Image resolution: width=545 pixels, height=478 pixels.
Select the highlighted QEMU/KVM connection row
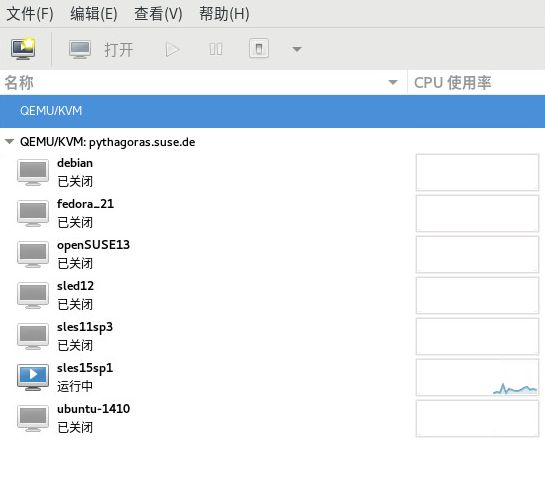pos(272,111)
